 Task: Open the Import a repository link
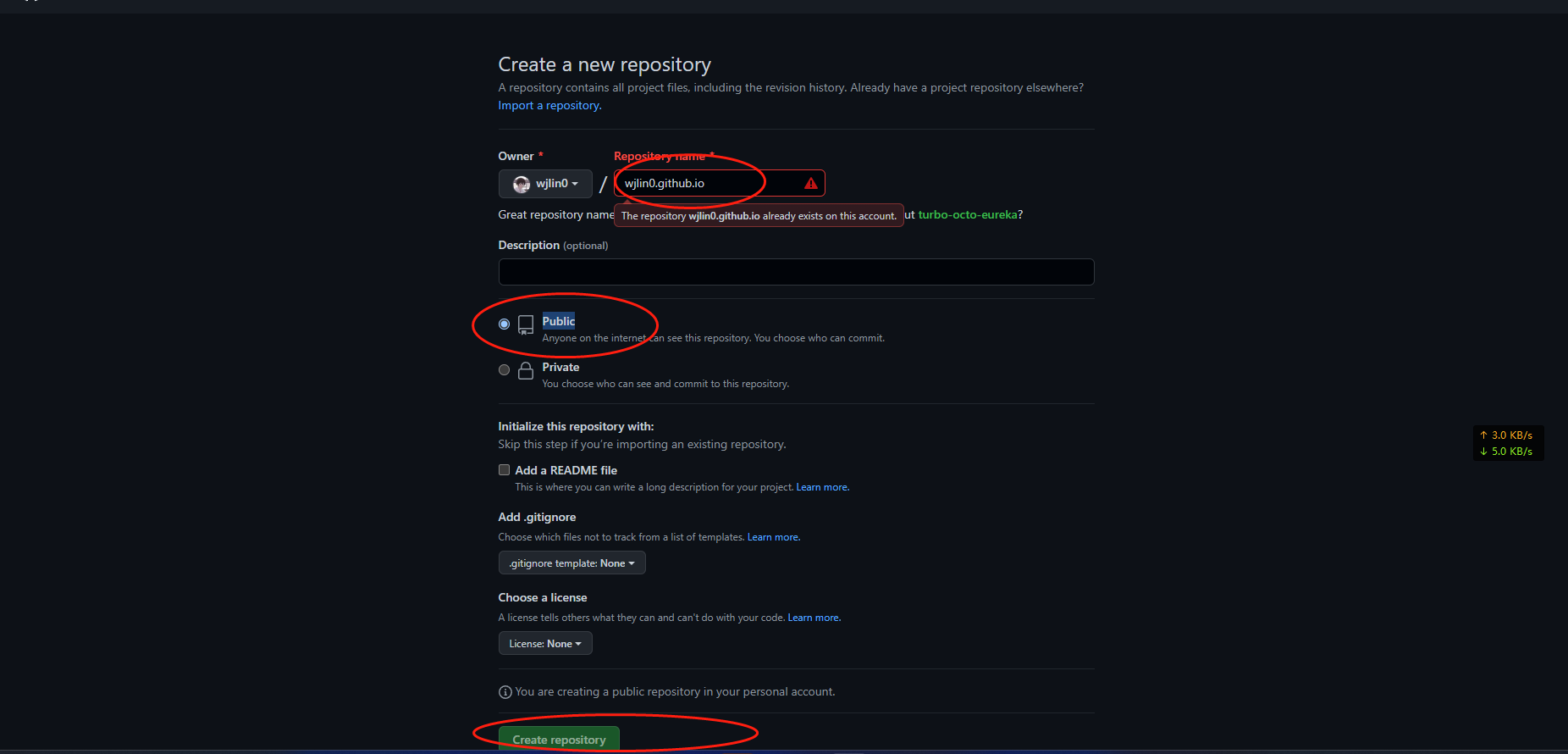coord(549,105)
